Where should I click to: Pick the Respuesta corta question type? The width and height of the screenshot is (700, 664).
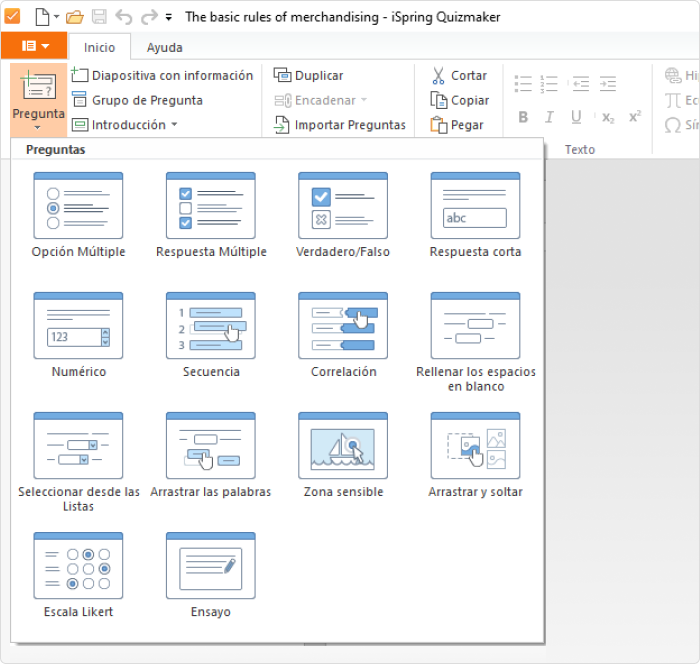click(475, 215)
